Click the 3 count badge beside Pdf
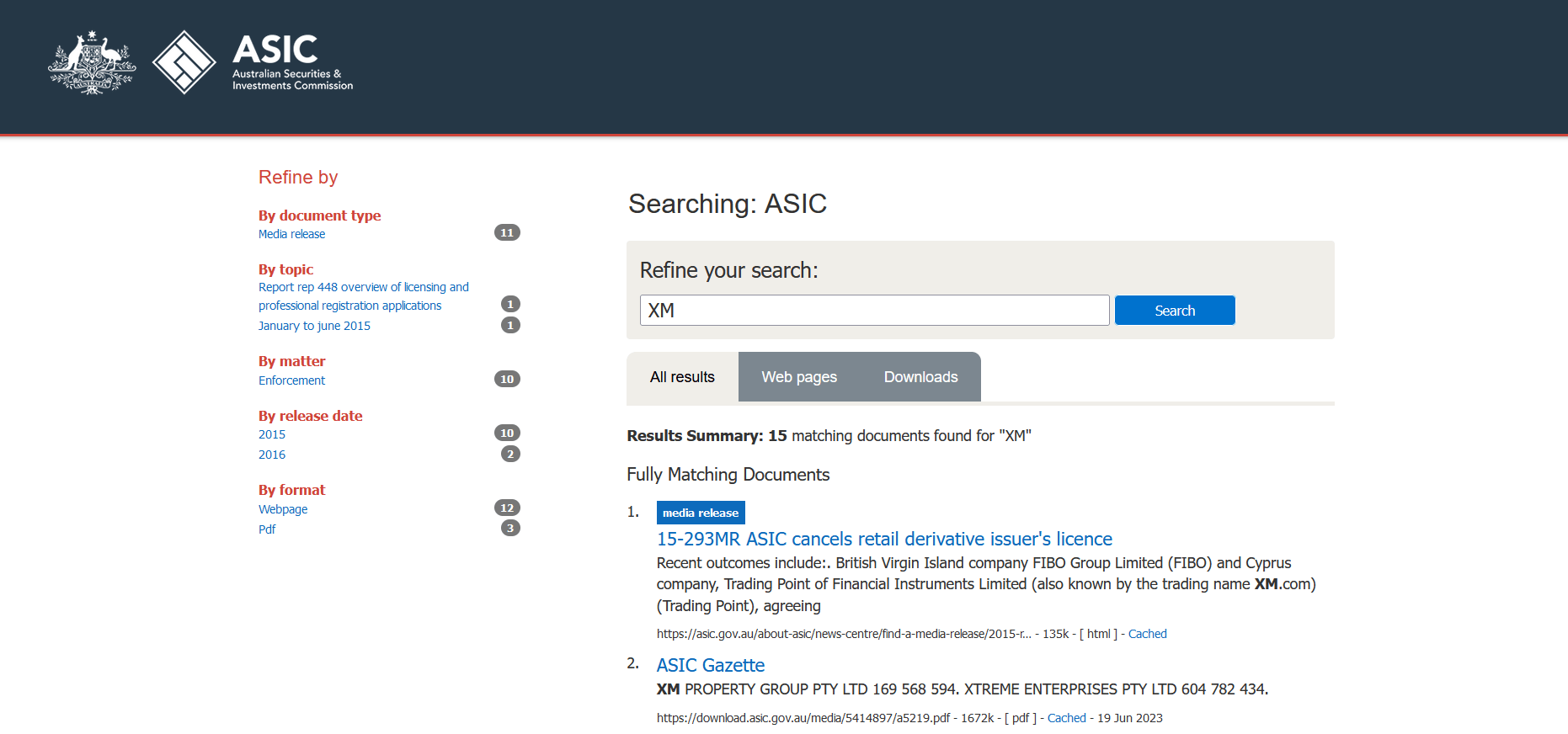Image resolution: width=1568 pixels, height=734 pixels. tap(510, 528)
